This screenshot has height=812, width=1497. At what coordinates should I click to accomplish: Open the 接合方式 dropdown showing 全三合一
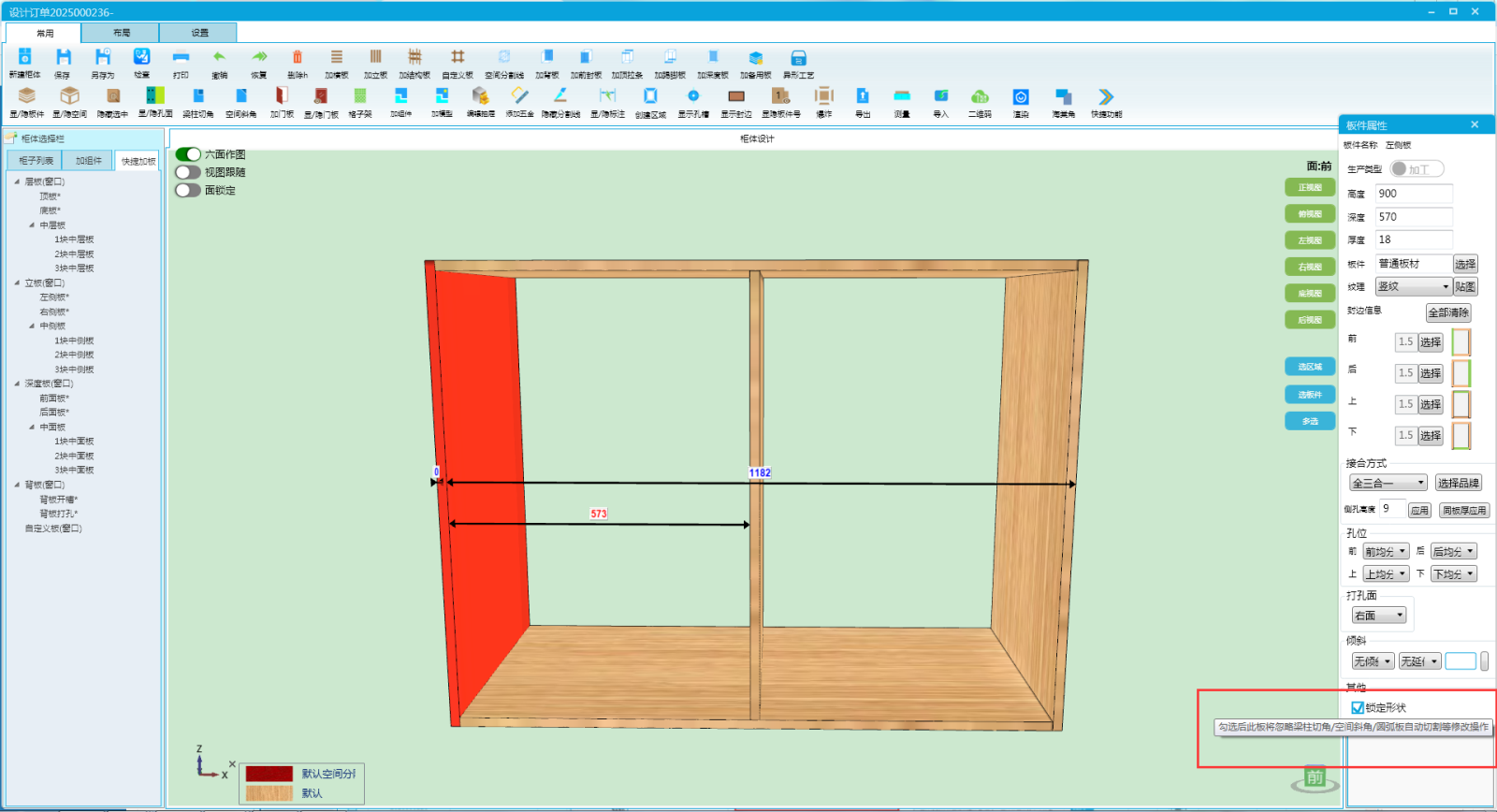[1388, 484]
